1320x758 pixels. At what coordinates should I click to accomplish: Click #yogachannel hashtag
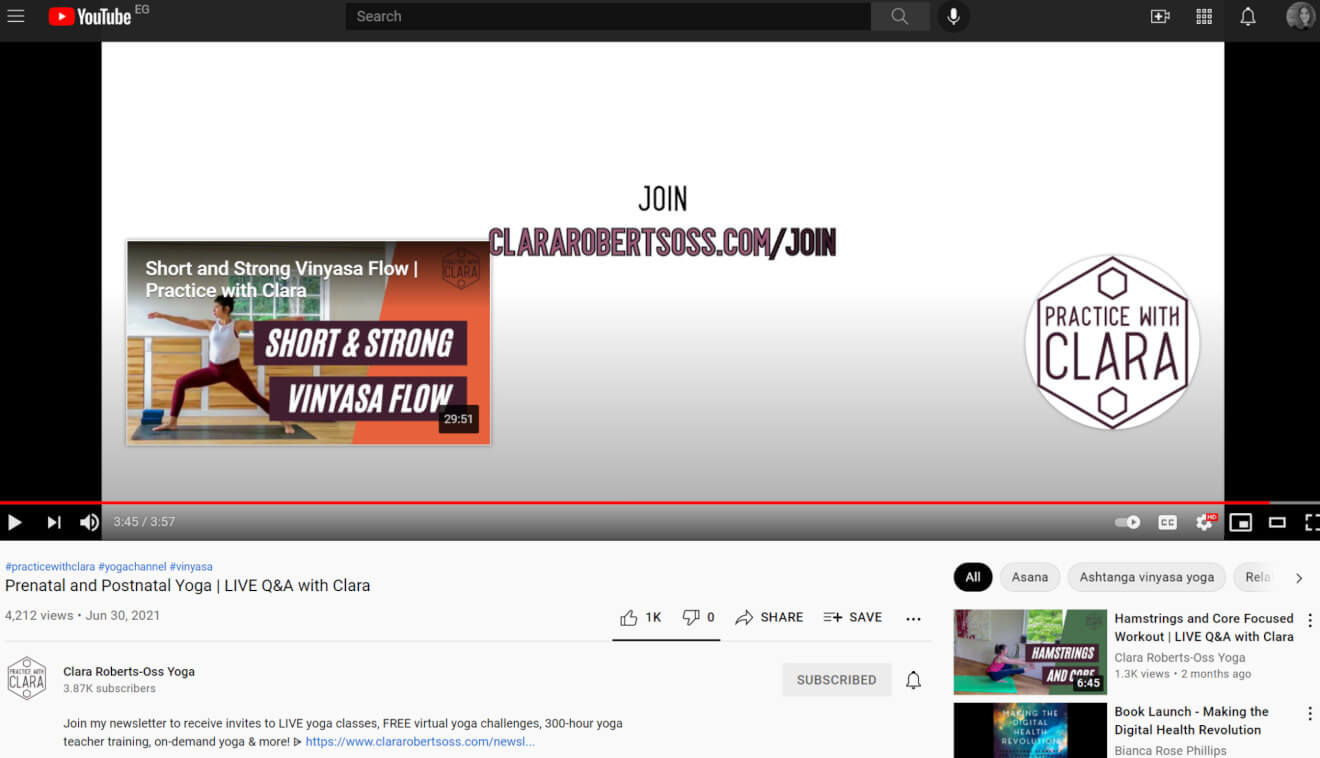132,567
